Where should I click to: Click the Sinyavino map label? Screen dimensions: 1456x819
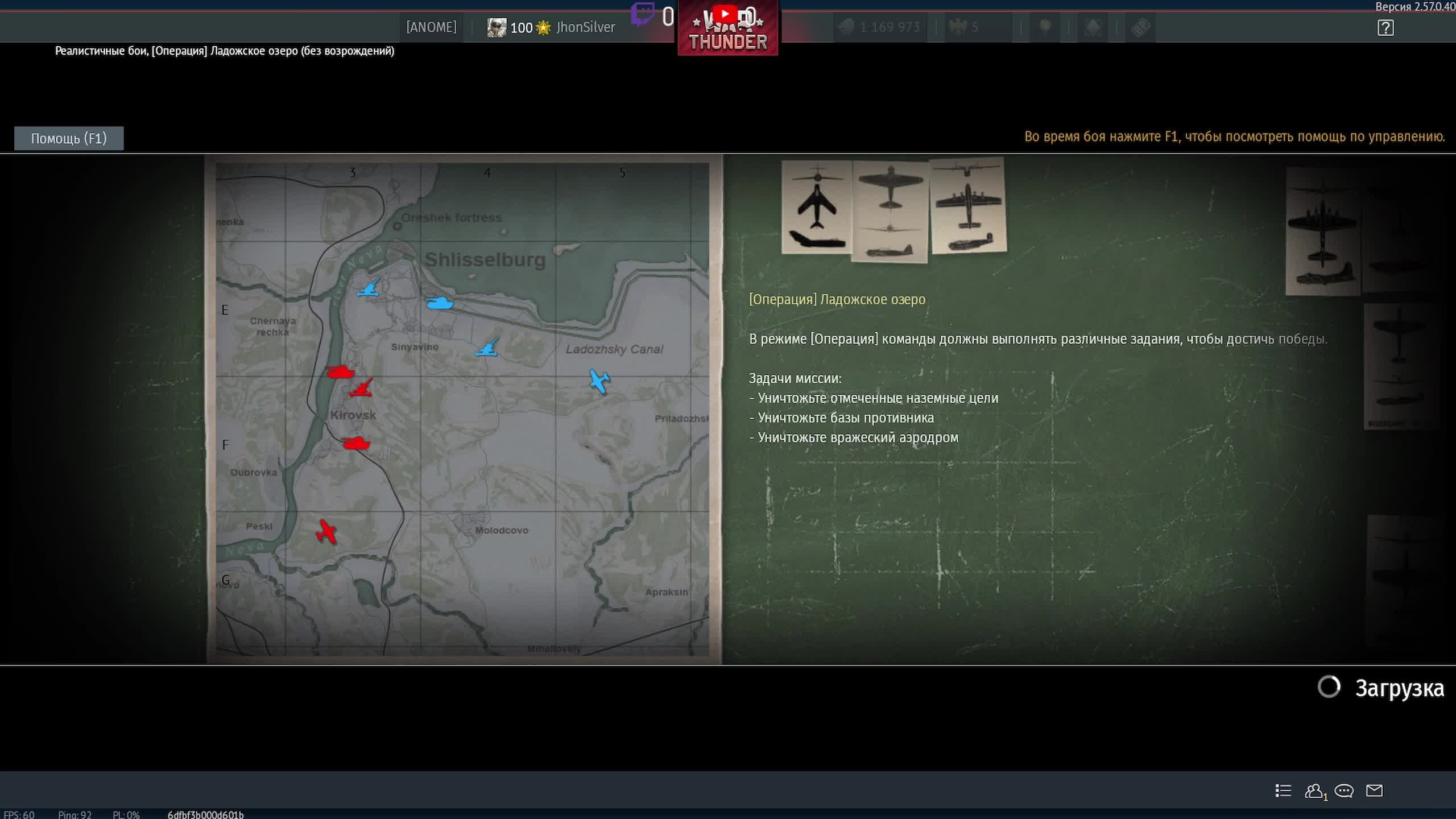pyautogui.click(x=415, y=347)
